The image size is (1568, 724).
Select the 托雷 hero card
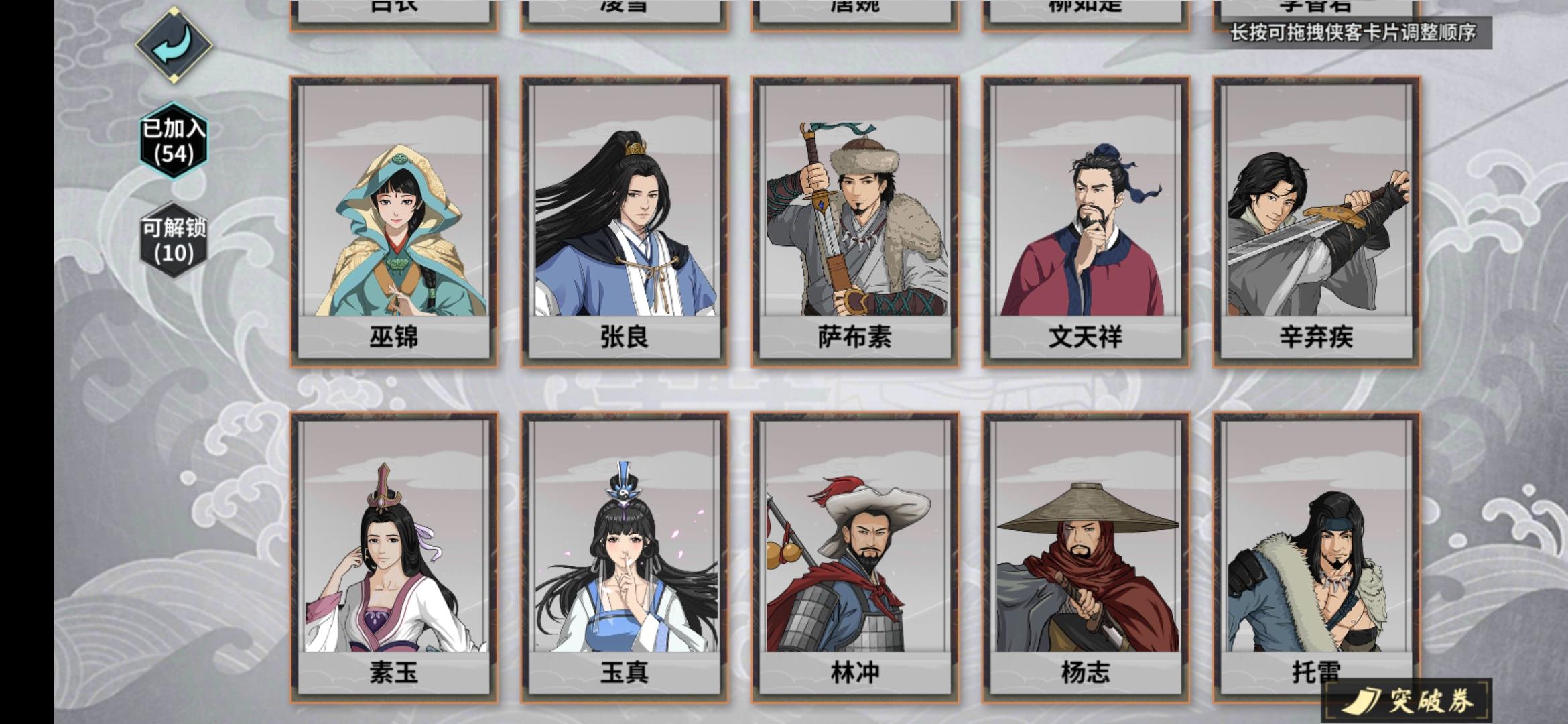[x=1316, y=556]
